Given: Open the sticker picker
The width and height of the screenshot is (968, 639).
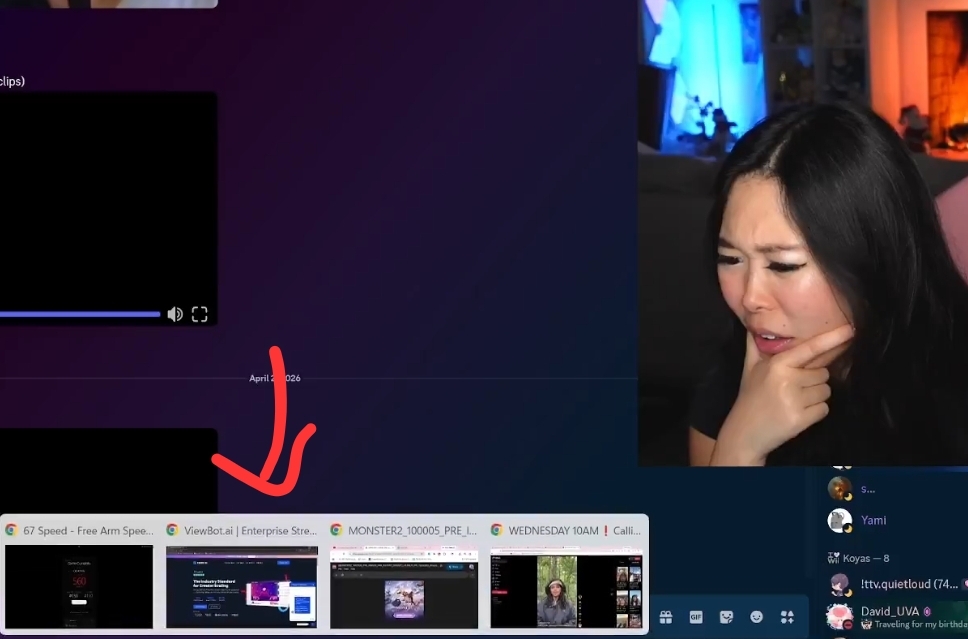Looking at the screenshot, I should tap(726, 617).
